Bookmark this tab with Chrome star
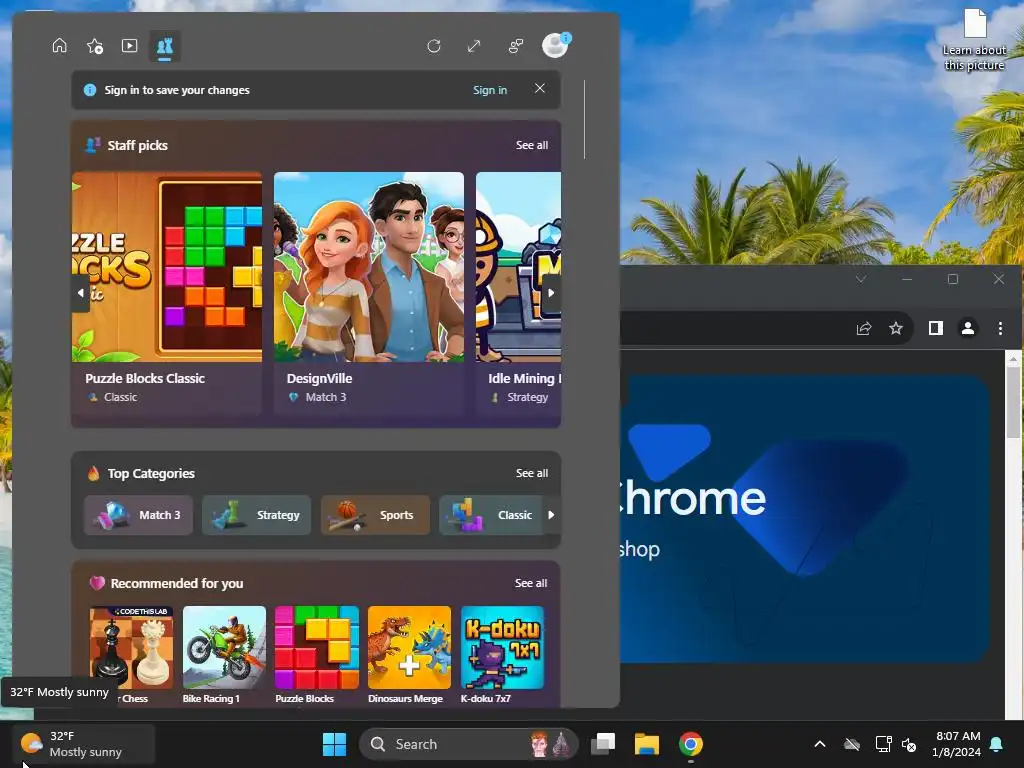 click(896, 328)
